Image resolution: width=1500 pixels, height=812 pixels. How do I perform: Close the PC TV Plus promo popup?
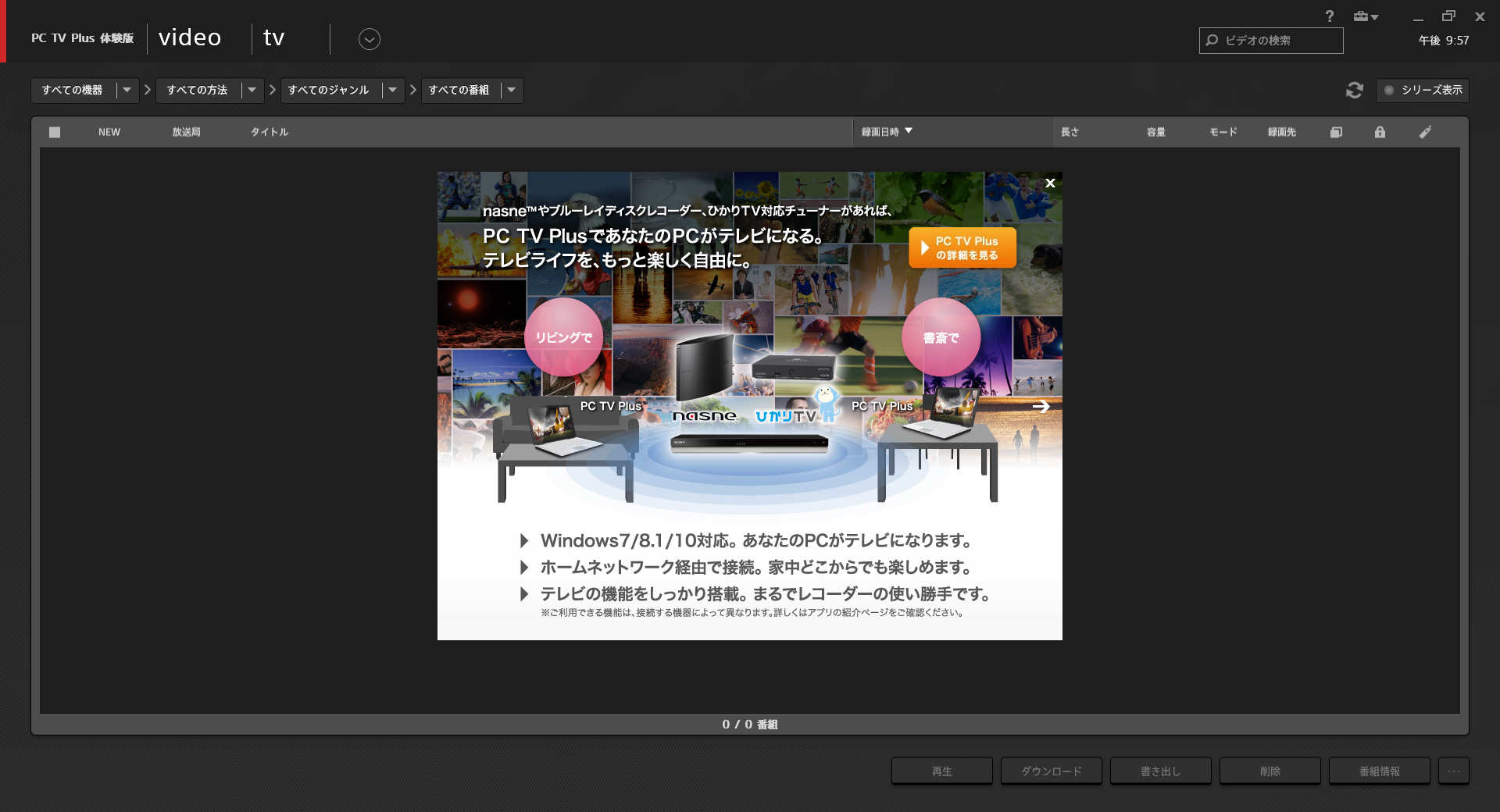coord(1050,183)
